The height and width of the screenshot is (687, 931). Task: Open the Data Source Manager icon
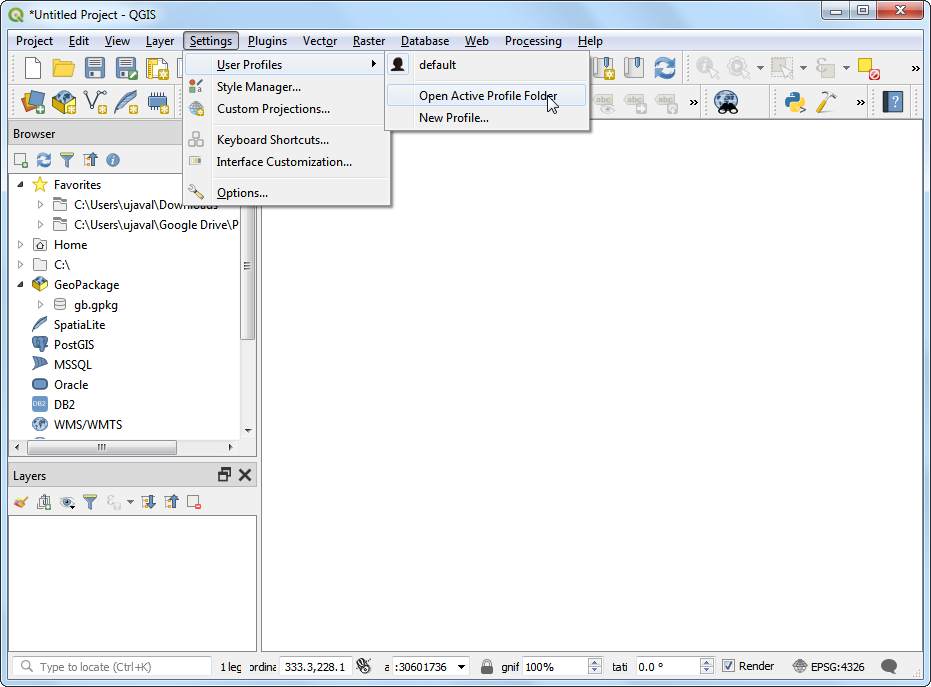pyautogui.click(x=33, y=102)
